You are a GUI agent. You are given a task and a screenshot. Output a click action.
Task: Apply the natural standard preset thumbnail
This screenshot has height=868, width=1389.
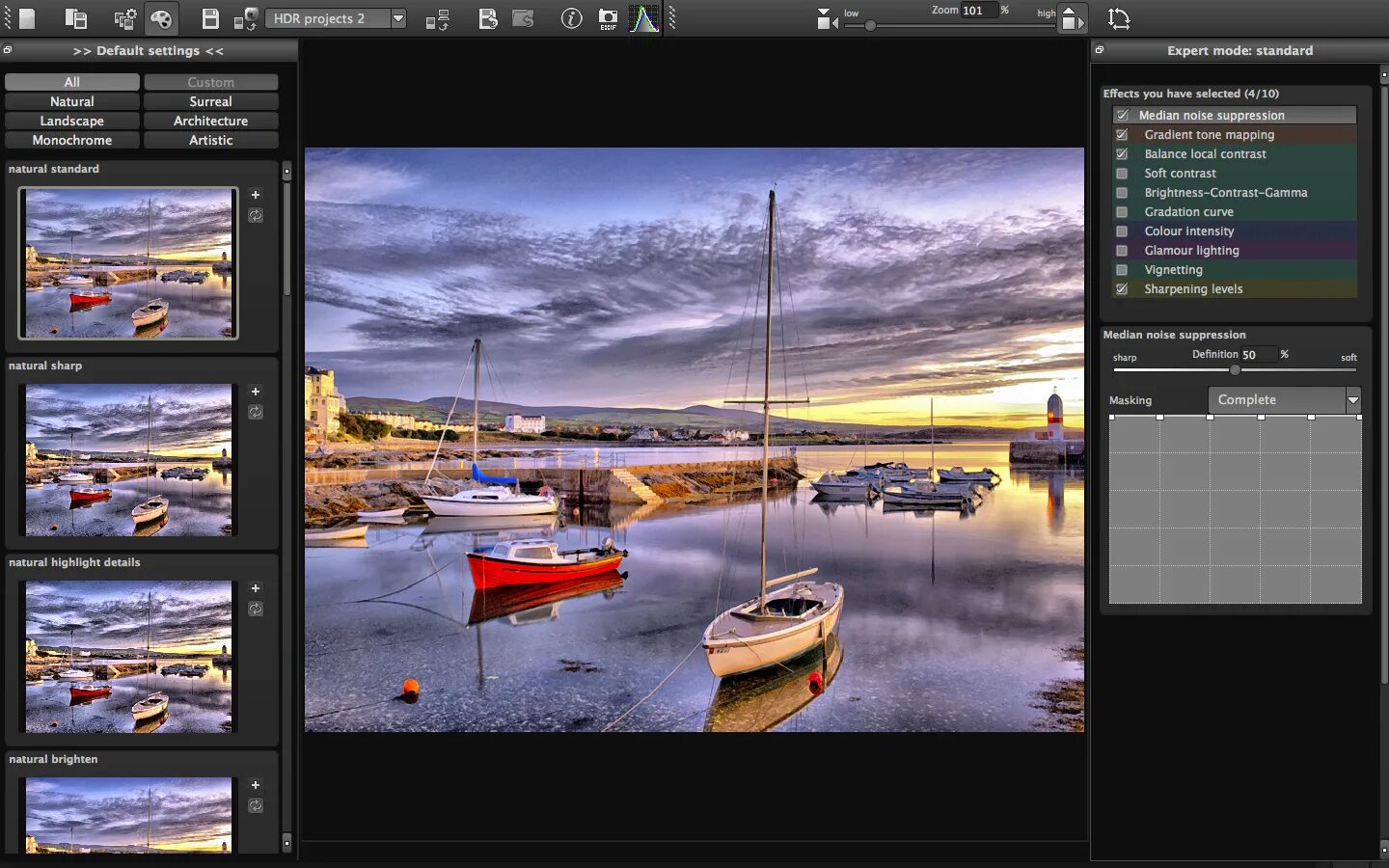128,262
